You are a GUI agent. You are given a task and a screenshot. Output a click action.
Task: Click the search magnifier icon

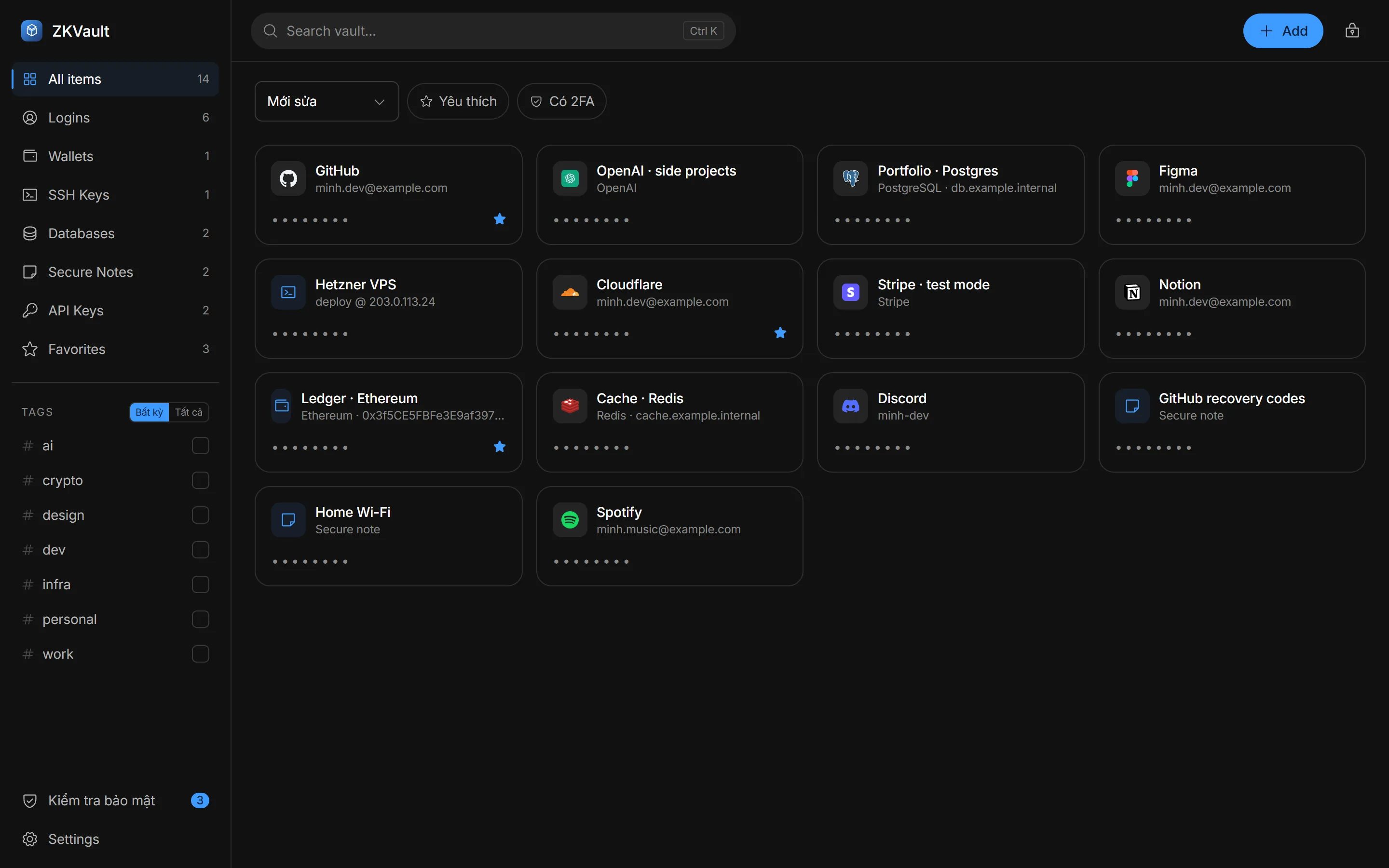click(271, 31)
